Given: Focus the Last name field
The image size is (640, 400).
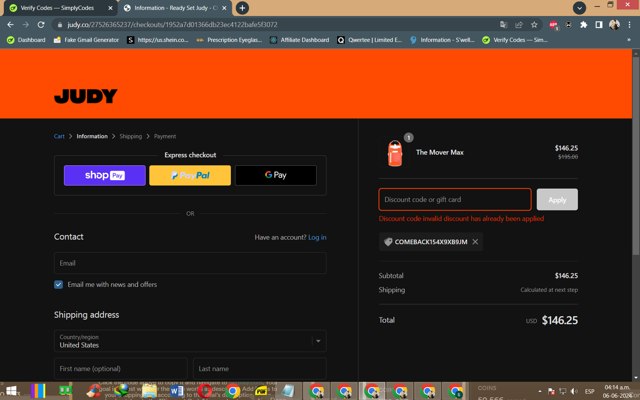Looking at the screenshot, I should [260, 369].
